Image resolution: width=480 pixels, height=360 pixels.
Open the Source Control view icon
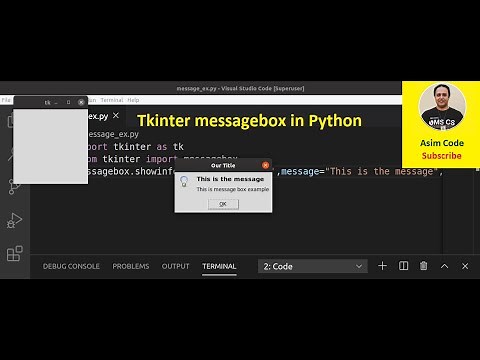(x=13, y=187)
